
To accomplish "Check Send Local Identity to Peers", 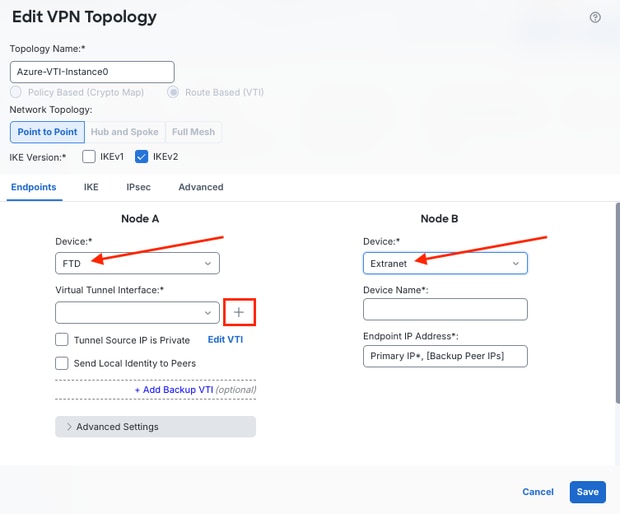I will click(62, 363).
